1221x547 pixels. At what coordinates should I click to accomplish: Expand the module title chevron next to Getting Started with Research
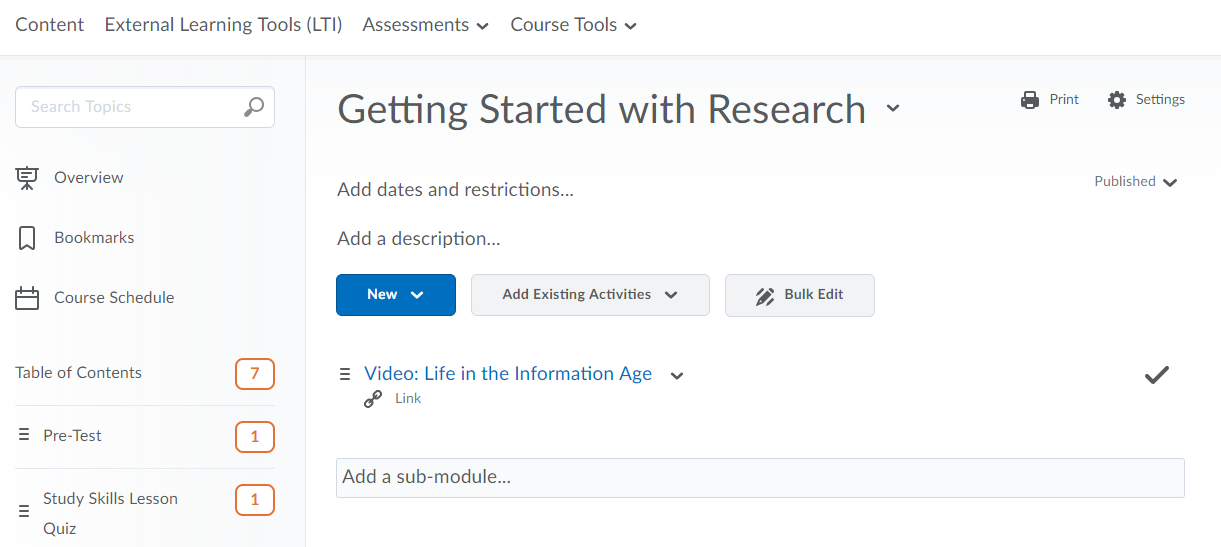click(893, 108)
